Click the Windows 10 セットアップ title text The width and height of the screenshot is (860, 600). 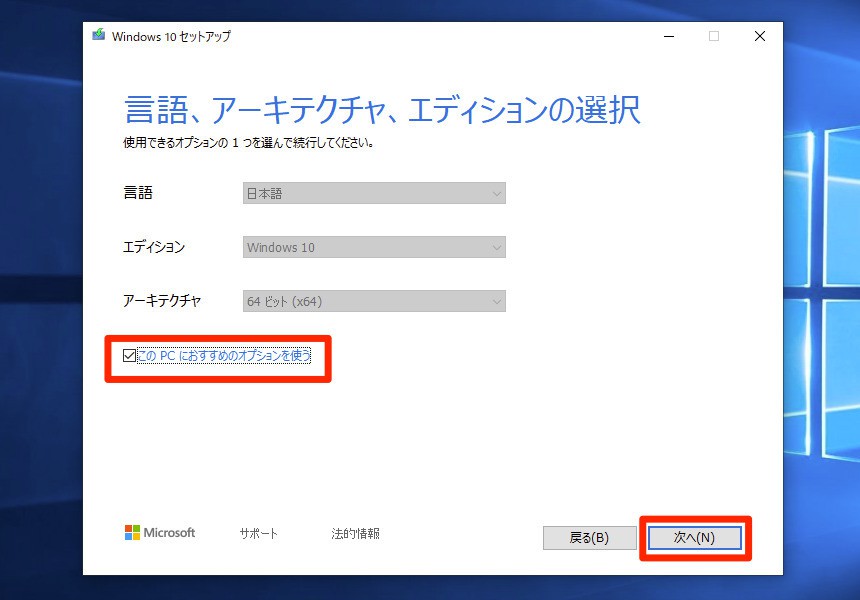[171, 36]
